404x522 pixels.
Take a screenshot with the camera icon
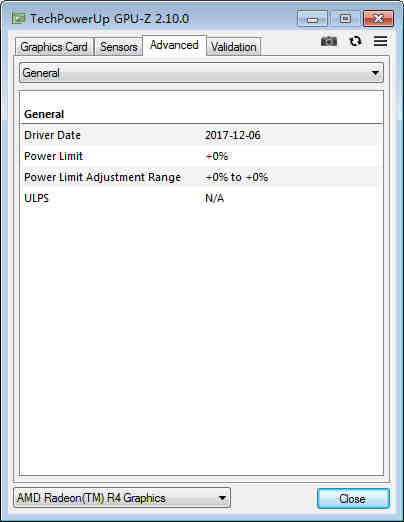point(329,41)
